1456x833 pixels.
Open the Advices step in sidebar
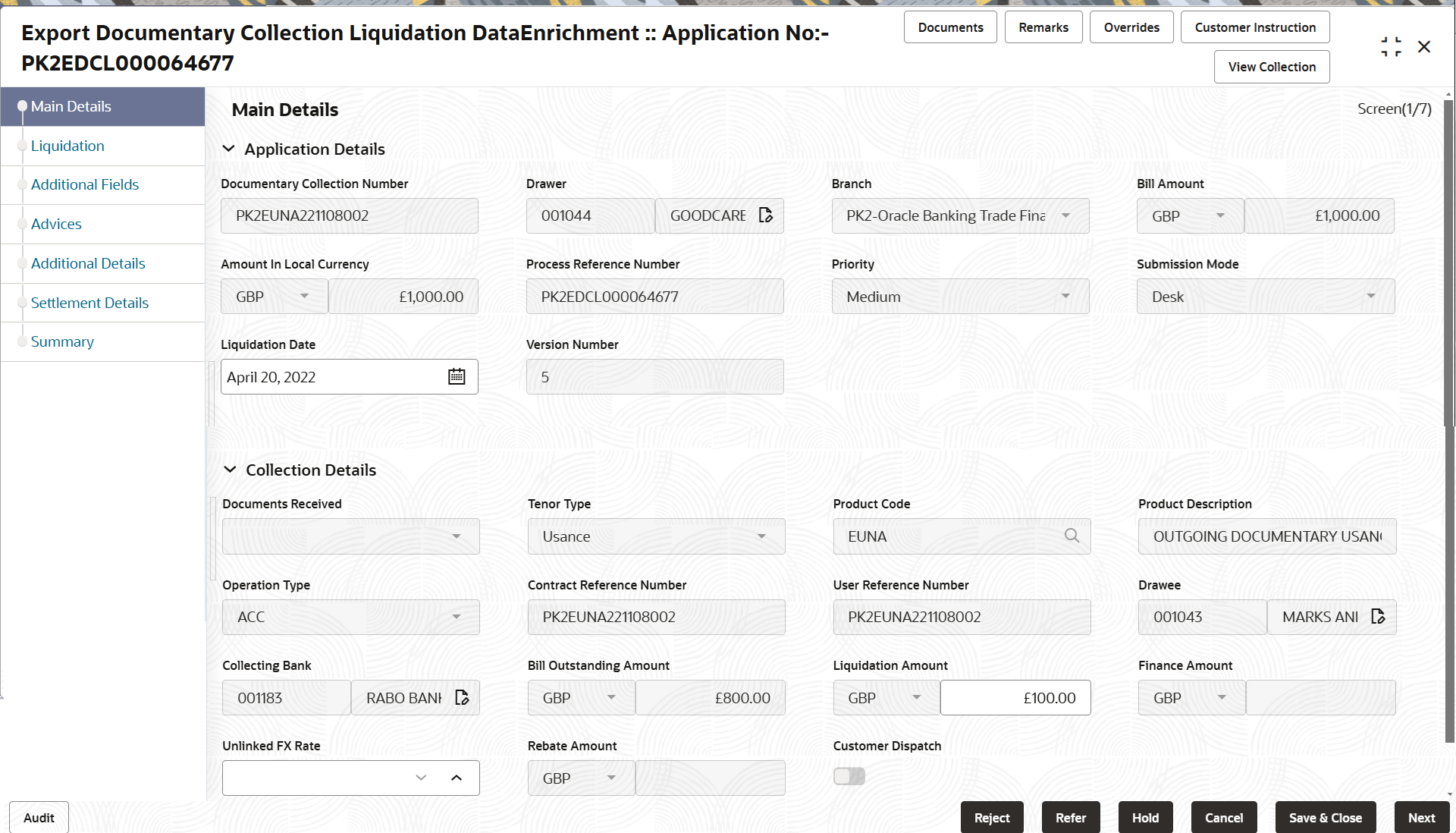coord(56,224)
